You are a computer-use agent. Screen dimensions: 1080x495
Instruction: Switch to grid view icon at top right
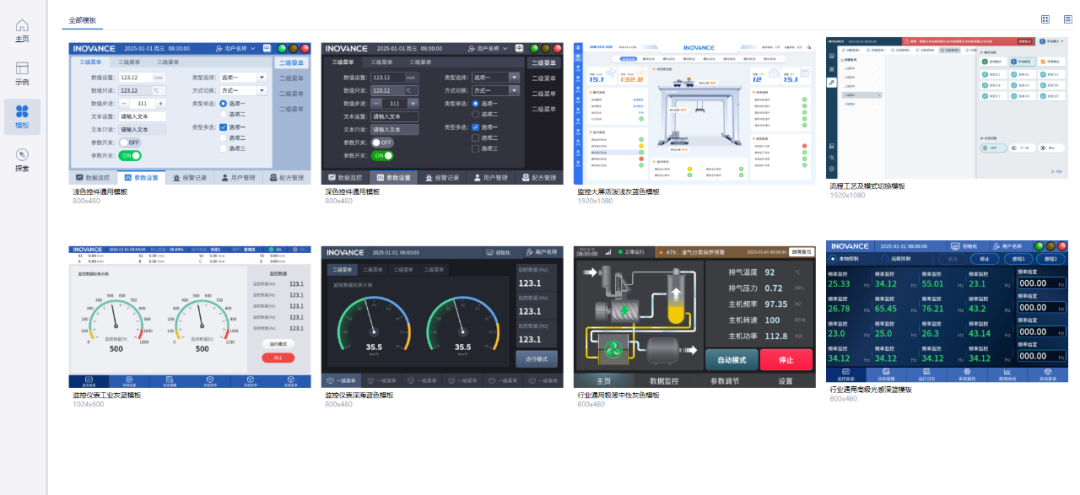(1045, 19)
